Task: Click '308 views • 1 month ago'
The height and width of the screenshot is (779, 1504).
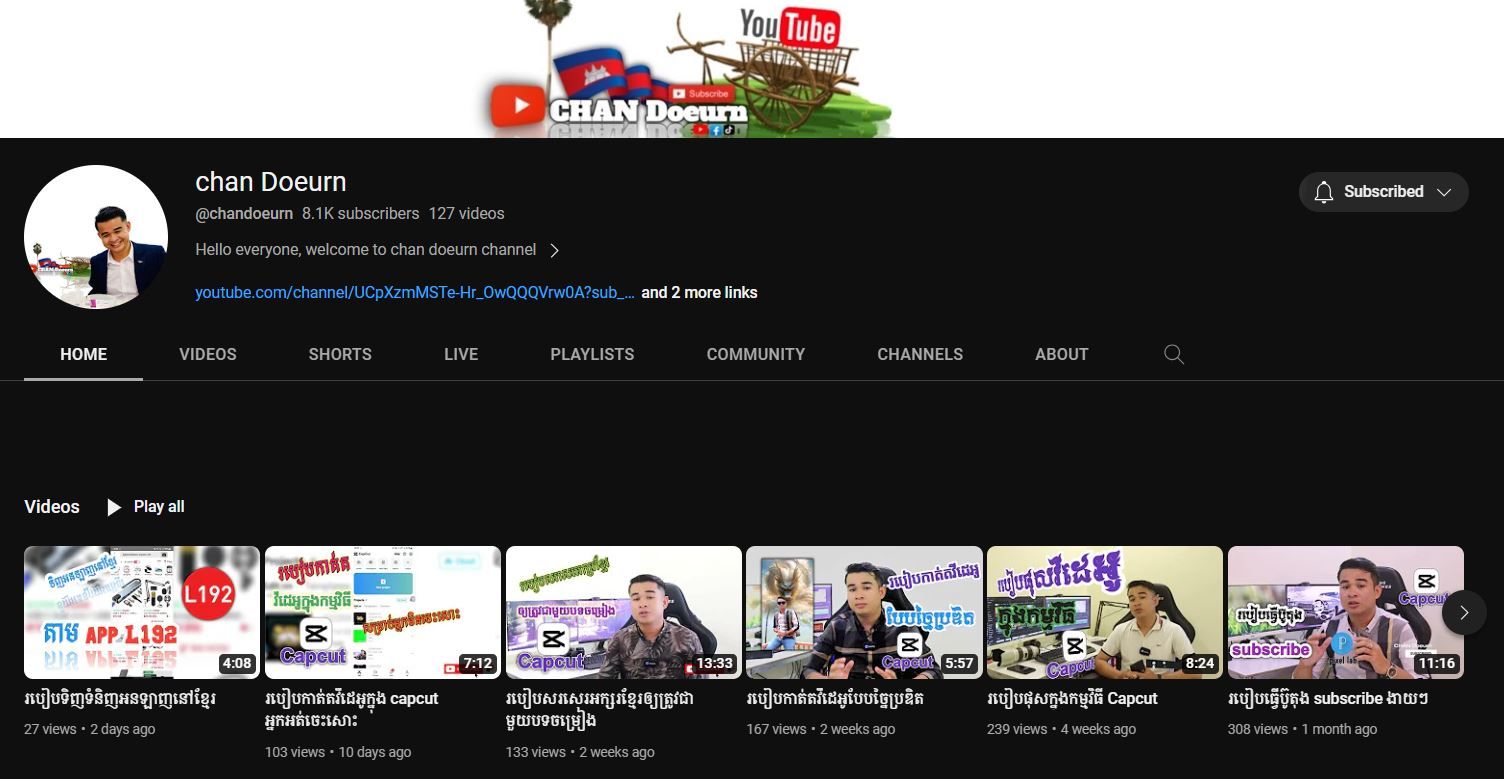Action: click(x=1302, y=729)
